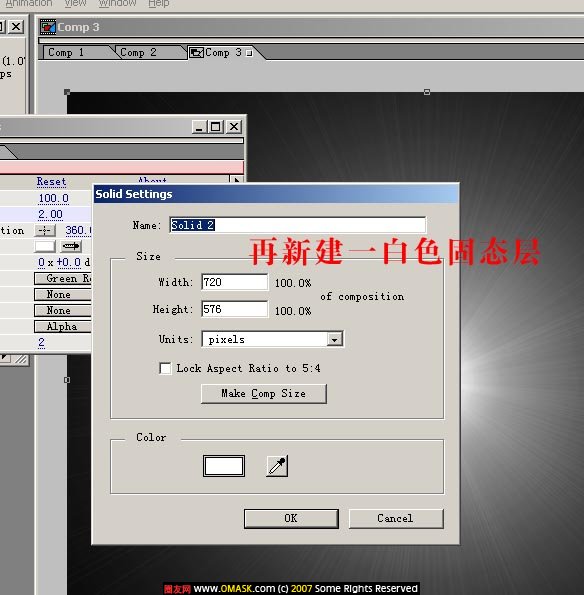
Task: Open the Green dropdown in effect panel
Action: (63, 279)
